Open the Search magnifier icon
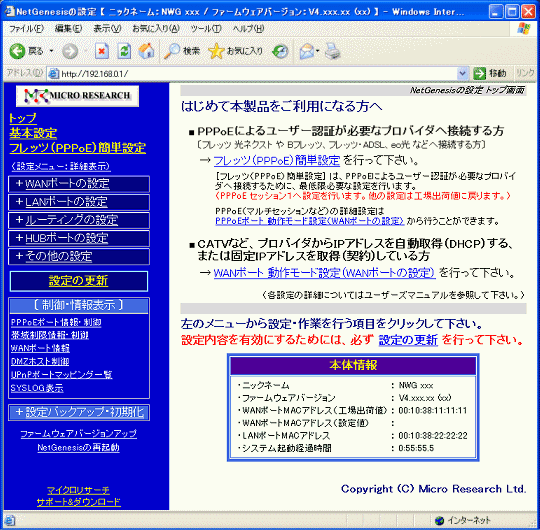This screenshot has height=530, width=540. 172,51
